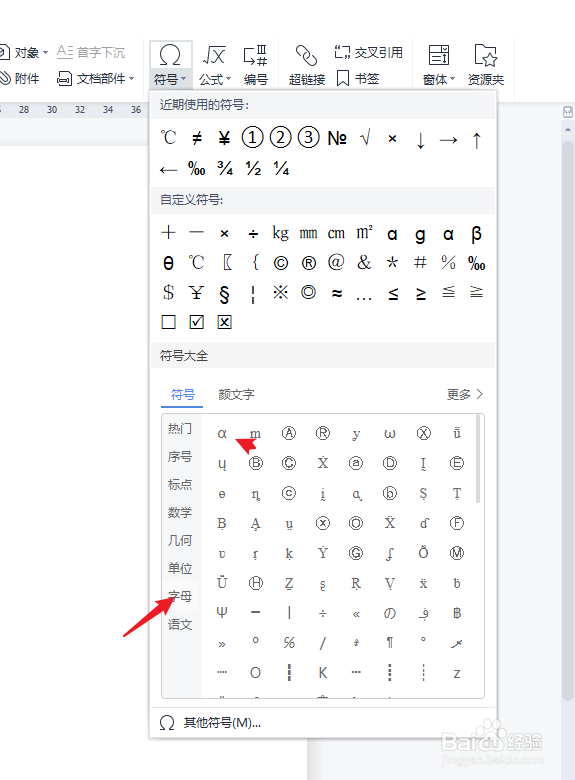The height and width of the screenshot is (780, 575).
Task: Insert the m² square meter symbol
Action: click(x=365, y=232)
